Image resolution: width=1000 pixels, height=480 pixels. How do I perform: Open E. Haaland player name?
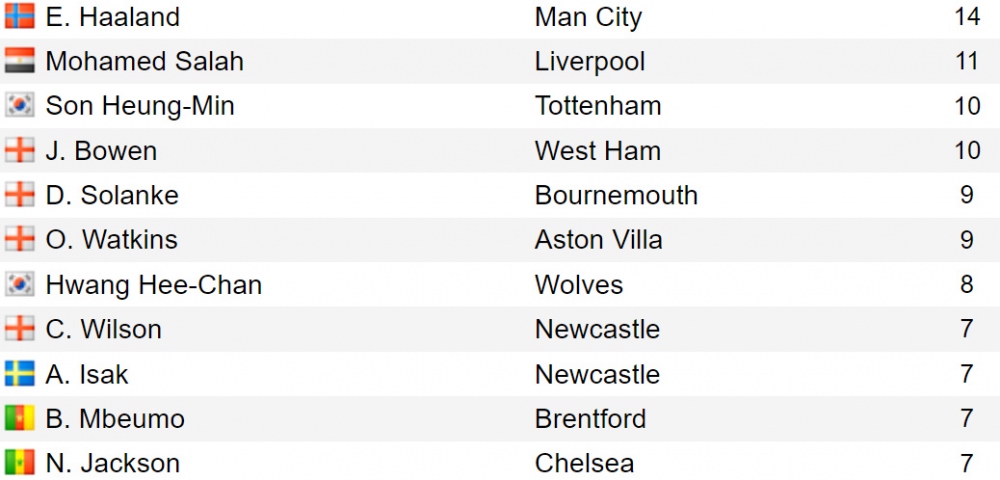click(113, 17)
